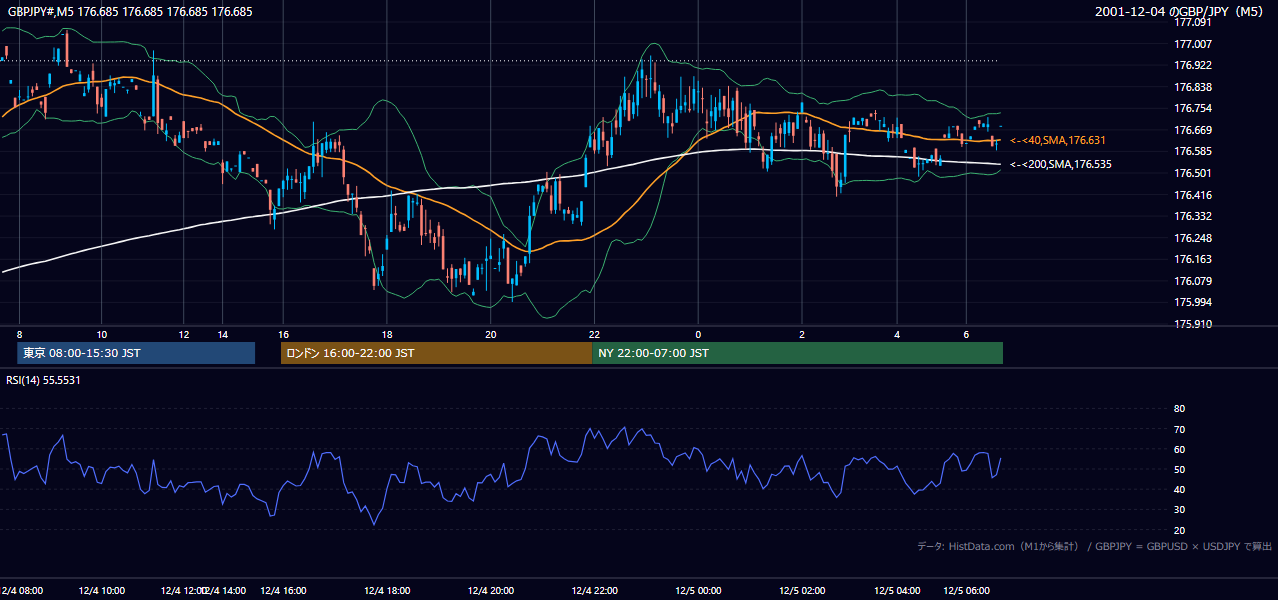The image size is (1278, 600).
Task: Click the 40 SMA 176.631 label
Action: 1060,141
